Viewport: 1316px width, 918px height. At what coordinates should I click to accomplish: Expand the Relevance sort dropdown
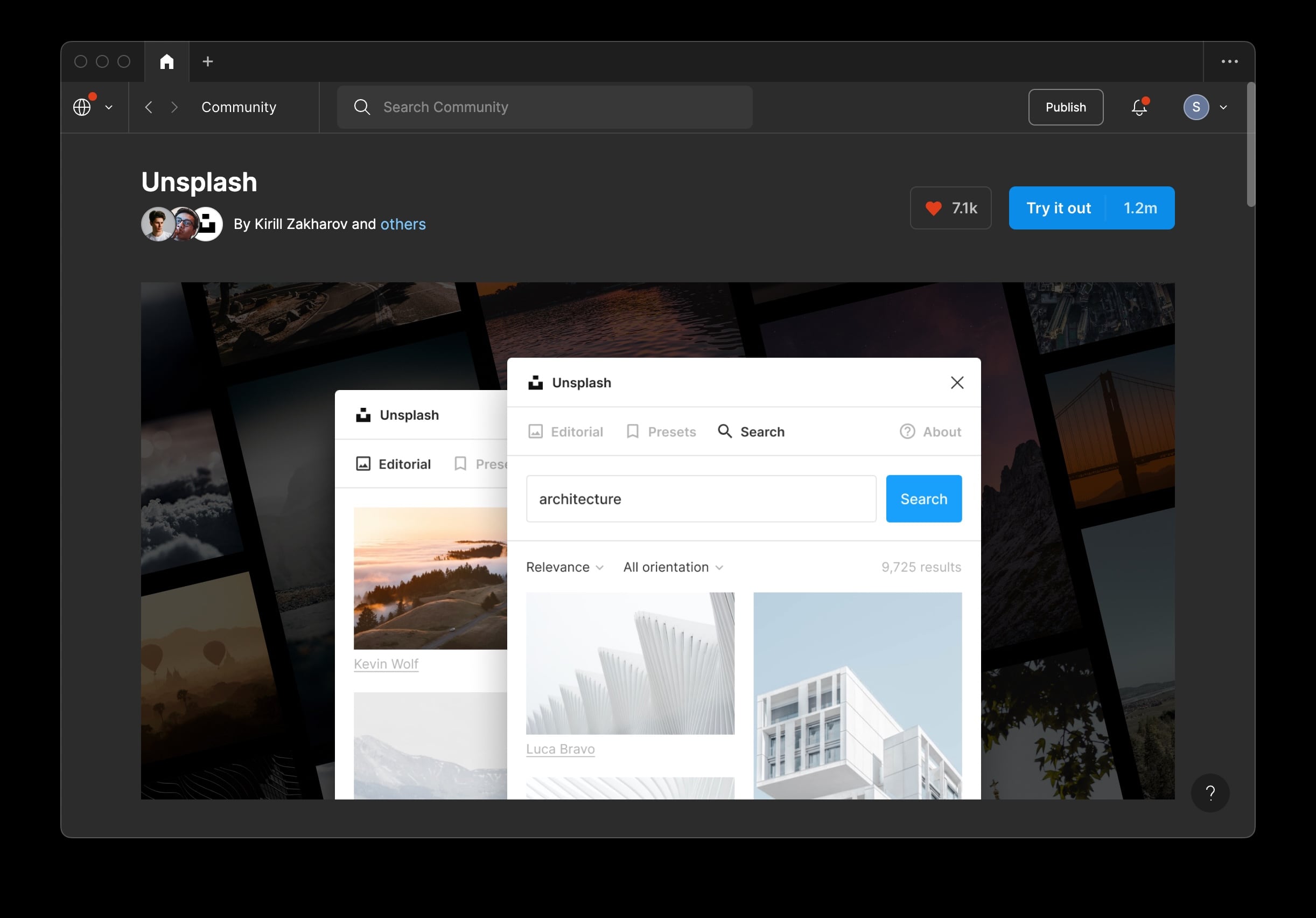[x=564, y=567]
